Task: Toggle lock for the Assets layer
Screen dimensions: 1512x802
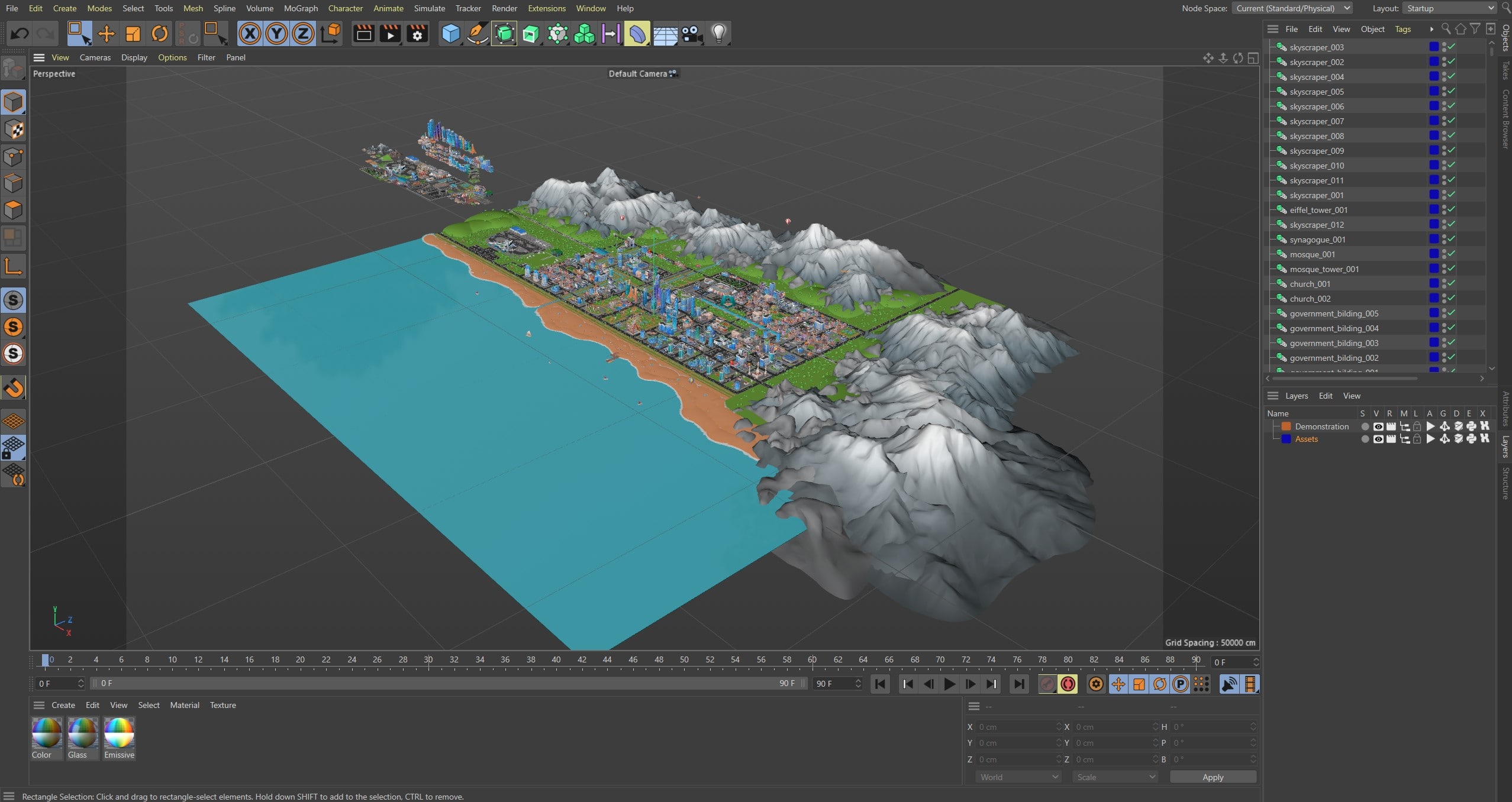Action: pos(1417,439)
